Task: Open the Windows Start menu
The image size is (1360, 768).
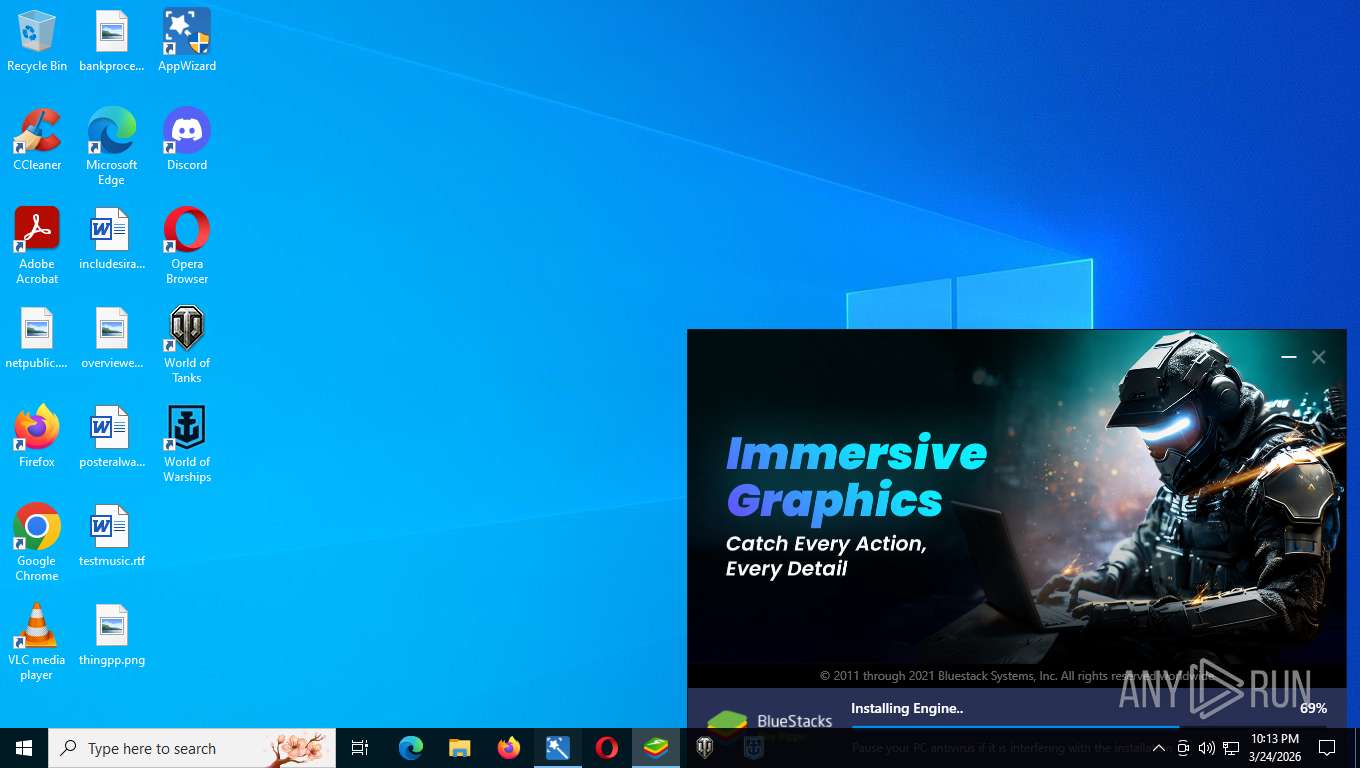Action: tap(24, 748)
